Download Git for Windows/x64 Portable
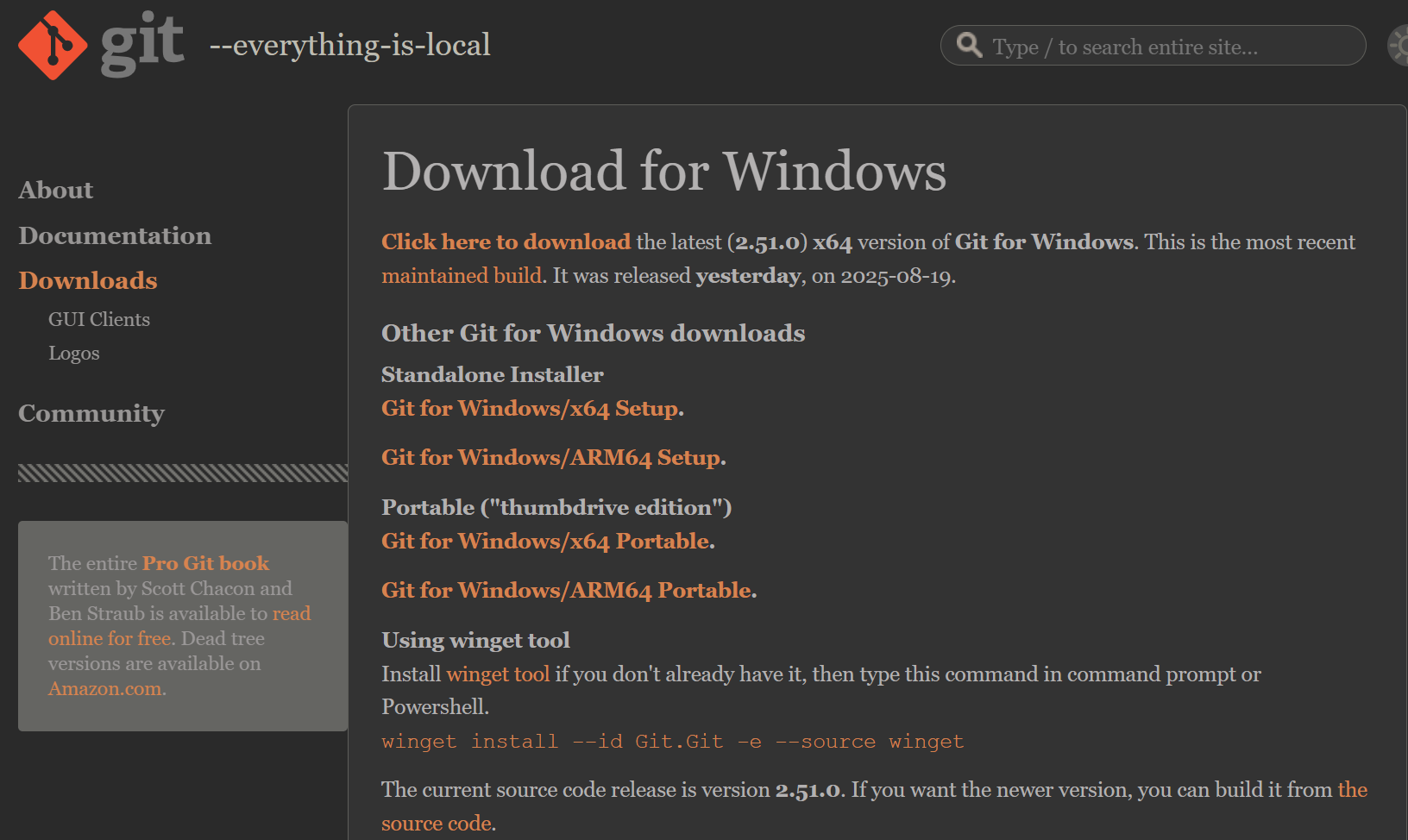The width and height of the screenshot is (1408, 840). tap(546, 541)
